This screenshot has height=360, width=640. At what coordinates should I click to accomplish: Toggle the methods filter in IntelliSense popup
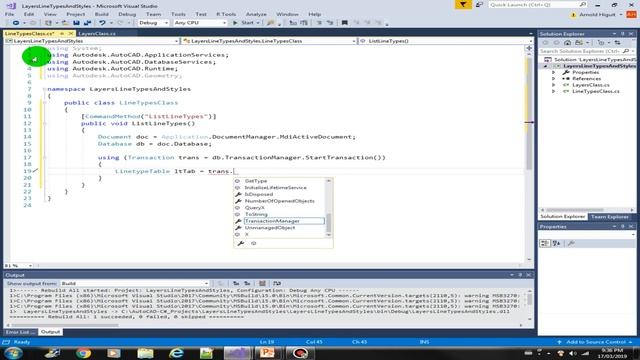253,243
